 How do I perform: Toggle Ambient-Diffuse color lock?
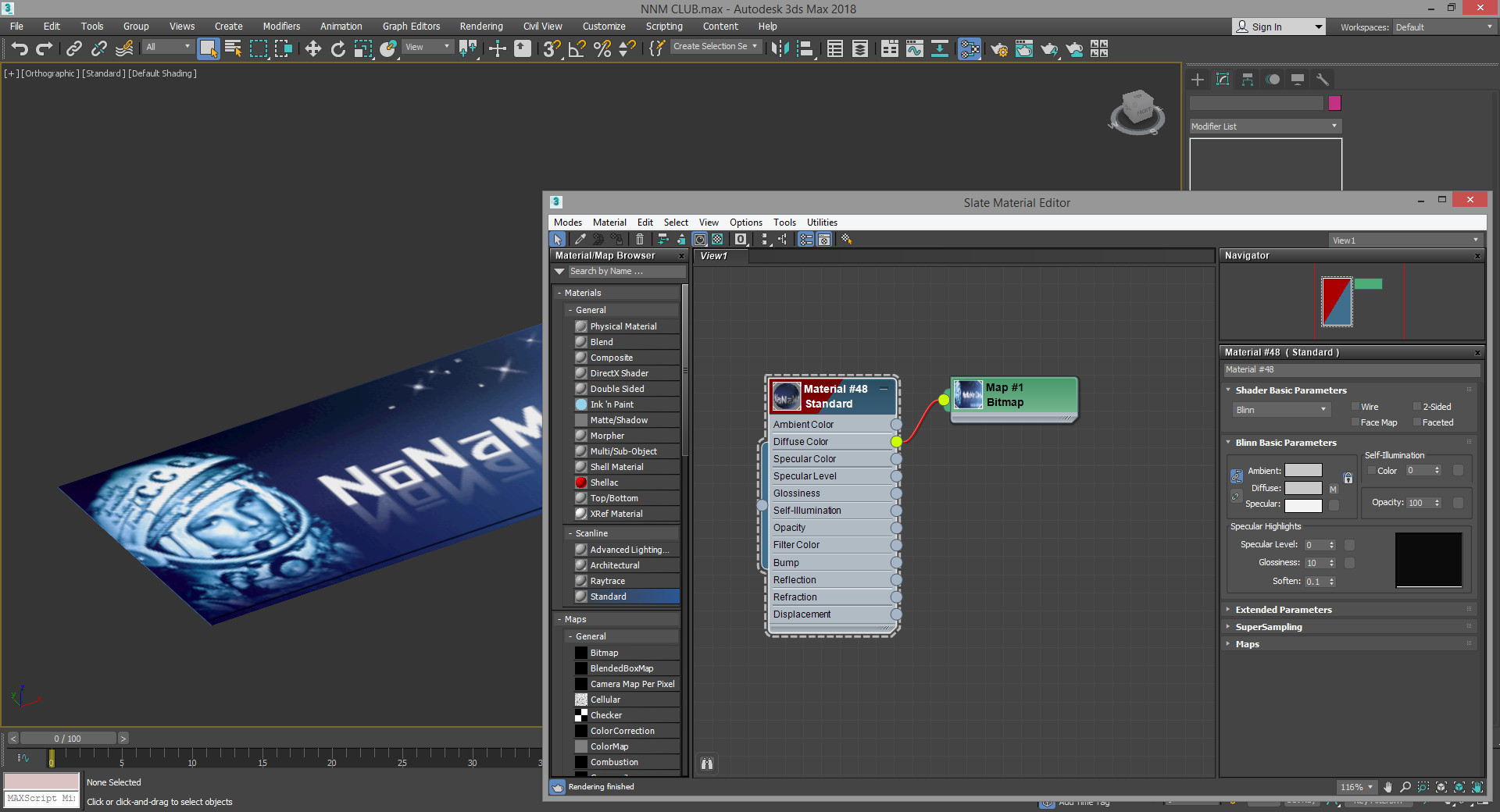tap(1236, 476)
